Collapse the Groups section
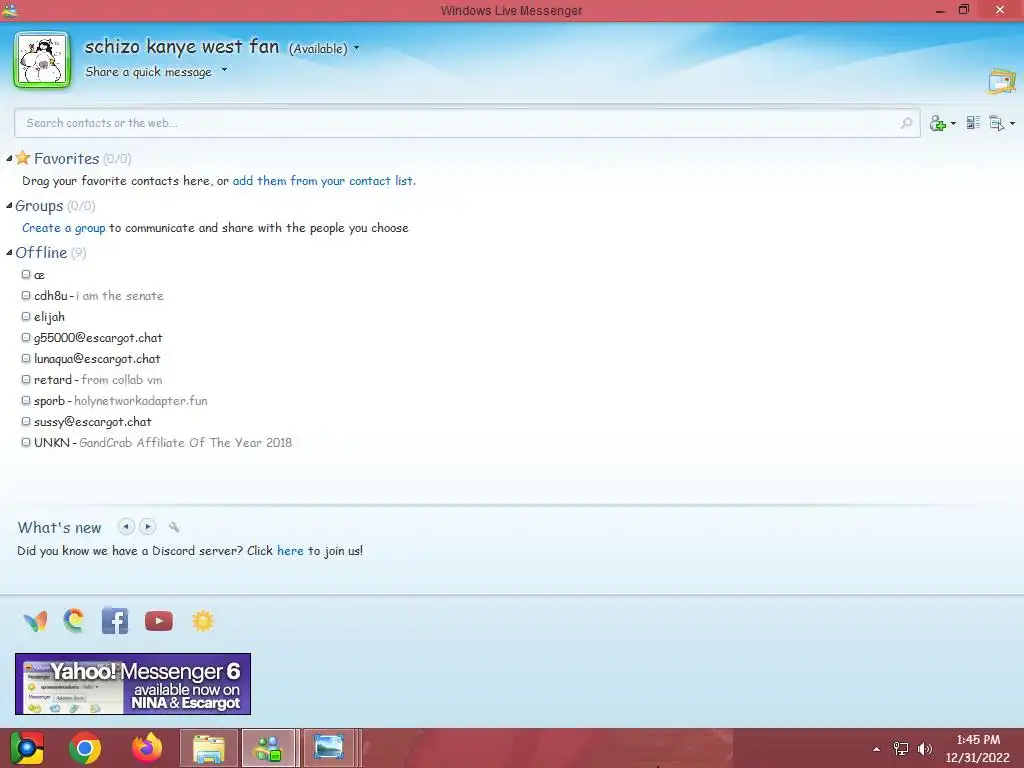This screenshot has width=1024, height=768. click(9, 205)
